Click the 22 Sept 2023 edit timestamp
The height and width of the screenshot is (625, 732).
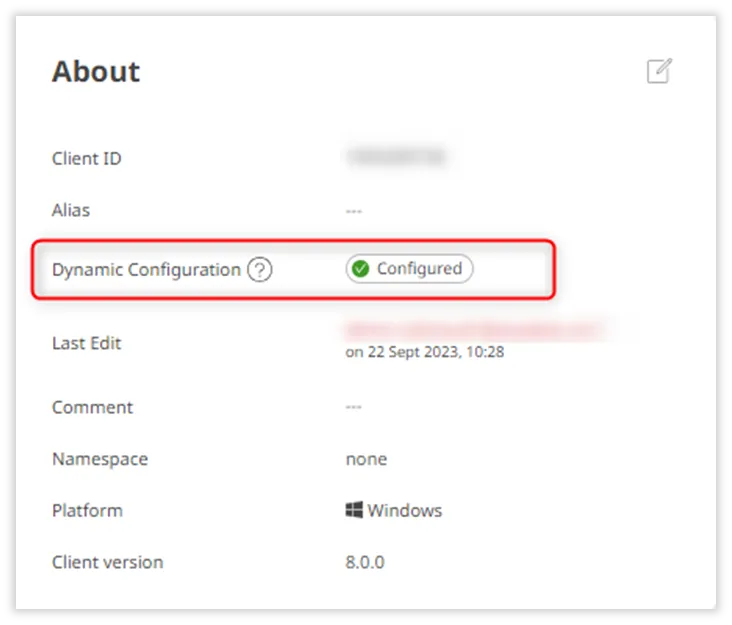pyautogui.click(x=424, y=352)
